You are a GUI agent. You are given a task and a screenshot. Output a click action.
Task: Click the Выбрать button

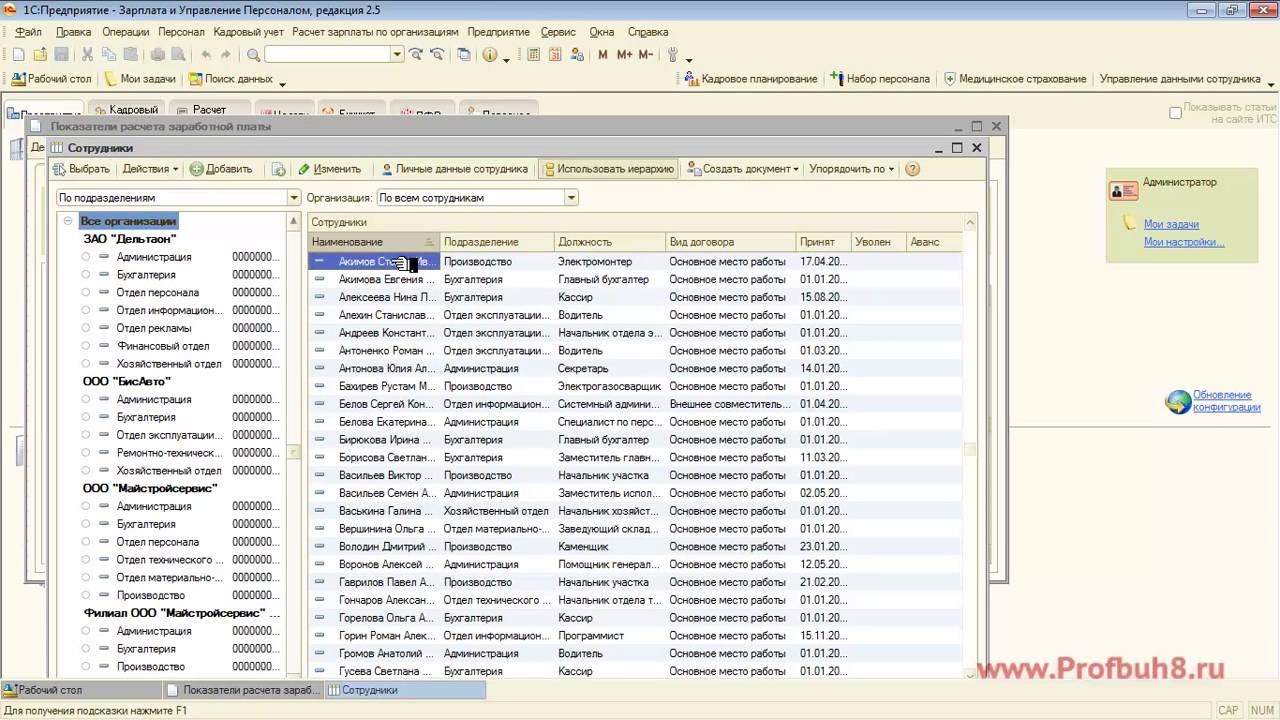click(x=81, y=169)
